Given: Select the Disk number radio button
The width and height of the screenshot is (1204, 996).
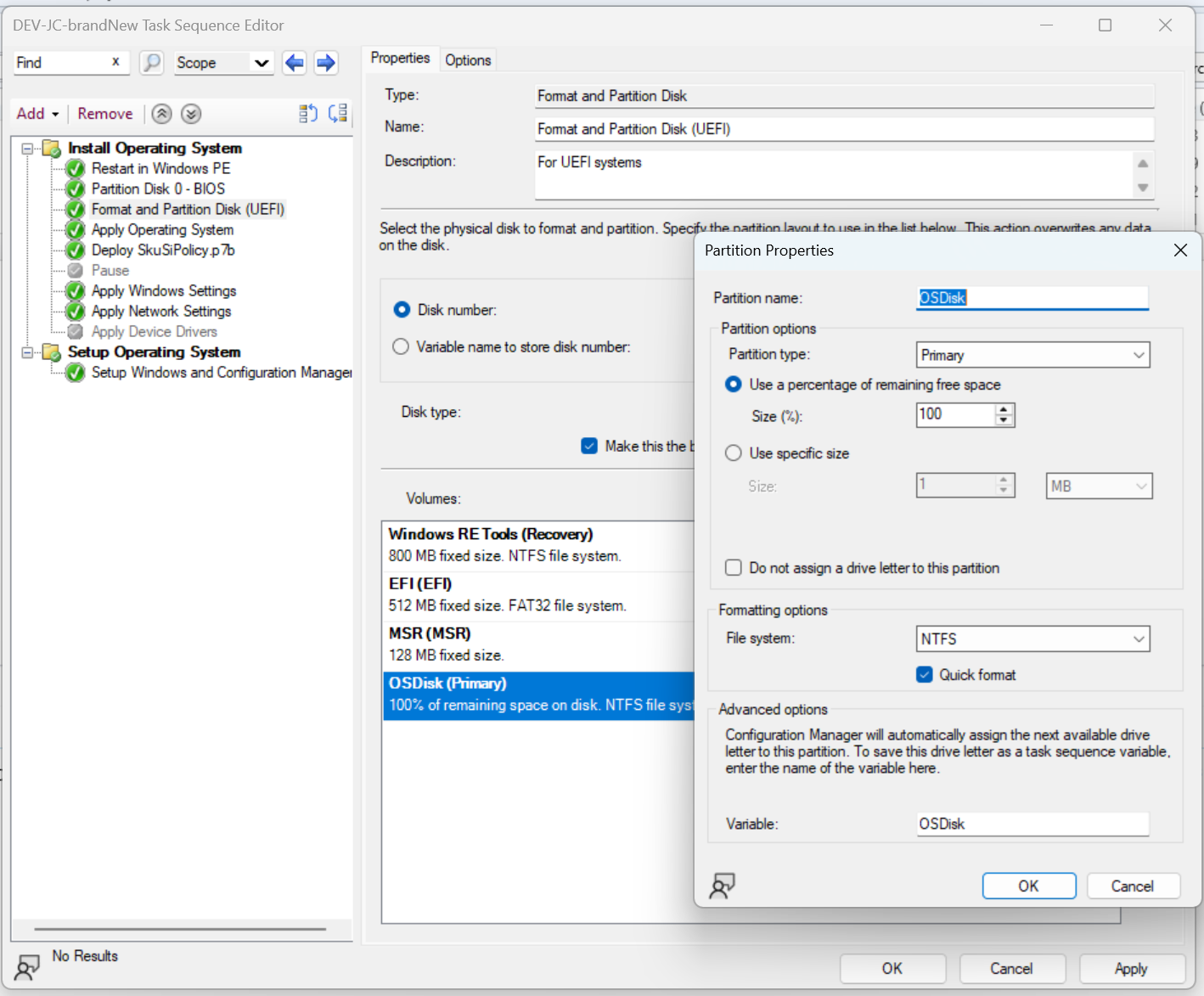Looking at the screenshot, I should 402,310.
